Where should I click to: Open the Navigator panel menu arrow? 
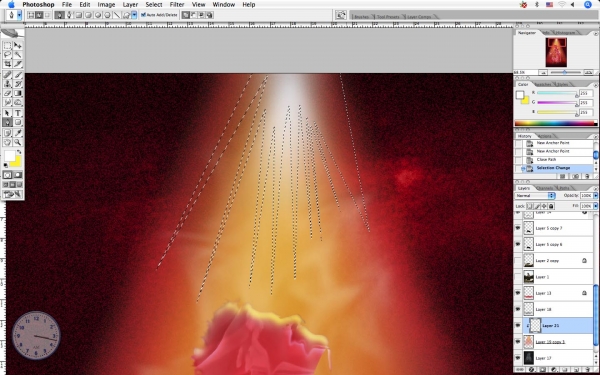596,33
